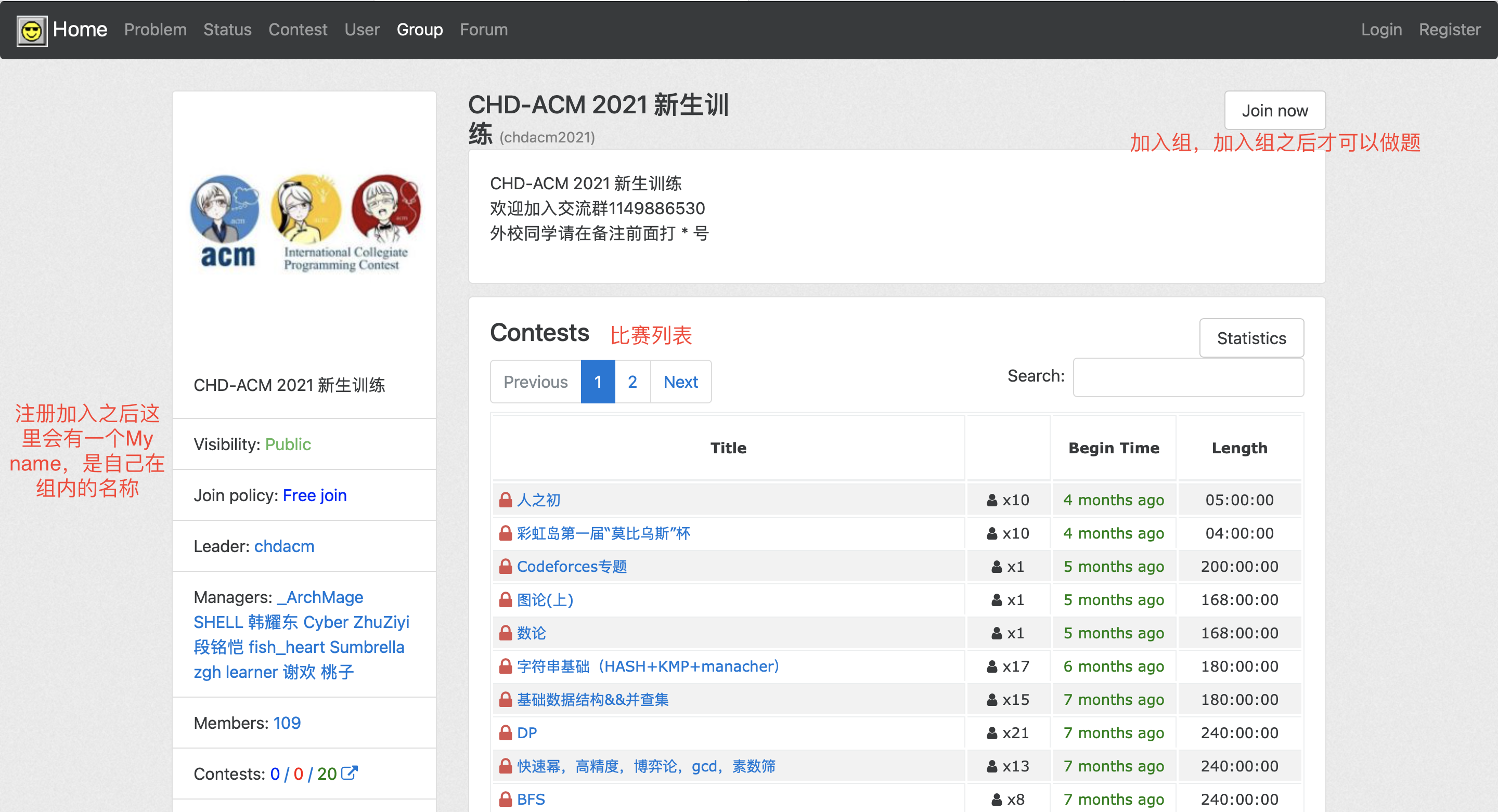
Task: Open the 数论 contest link
Action: pyautogui.click(x=531, y=633)
